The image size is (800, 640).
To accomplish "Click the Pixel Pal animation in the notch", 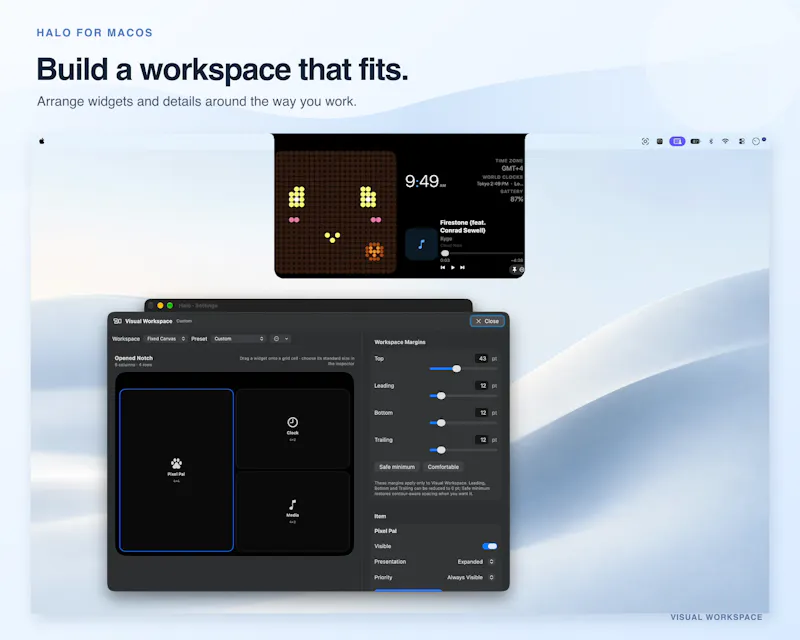I will [x=336, y=212].
